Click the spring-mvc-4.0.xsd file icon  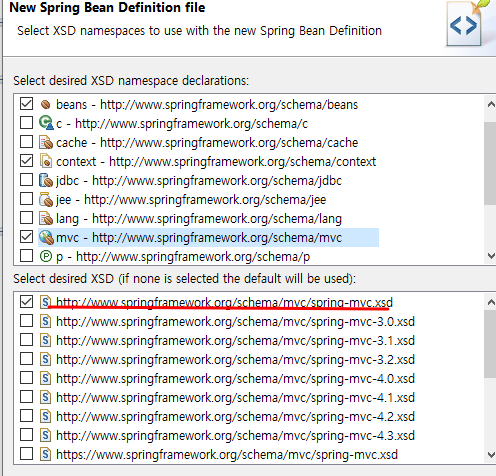pyautogui.click(x=46, y=378)
